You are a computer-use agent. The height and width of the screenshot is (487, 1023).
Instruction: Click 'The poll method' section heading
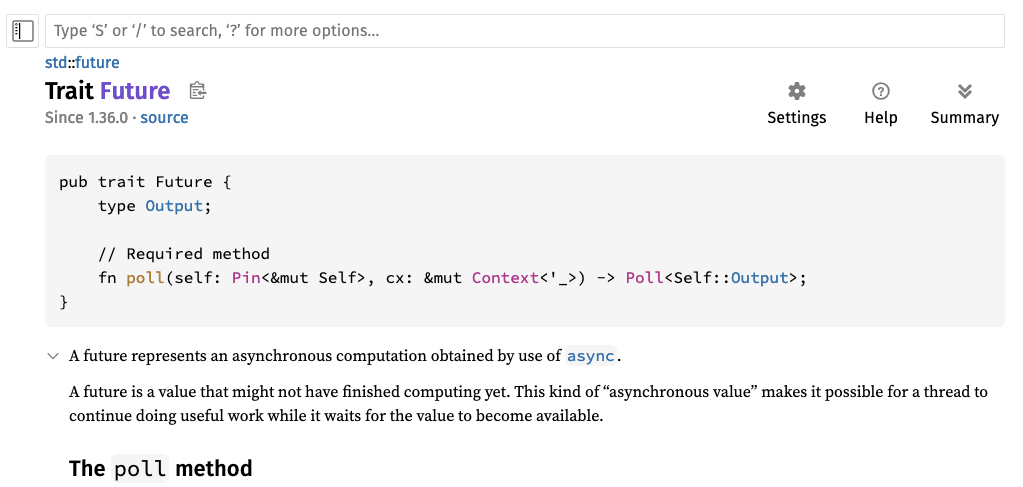pyautogui.click(x=160, y=468)
